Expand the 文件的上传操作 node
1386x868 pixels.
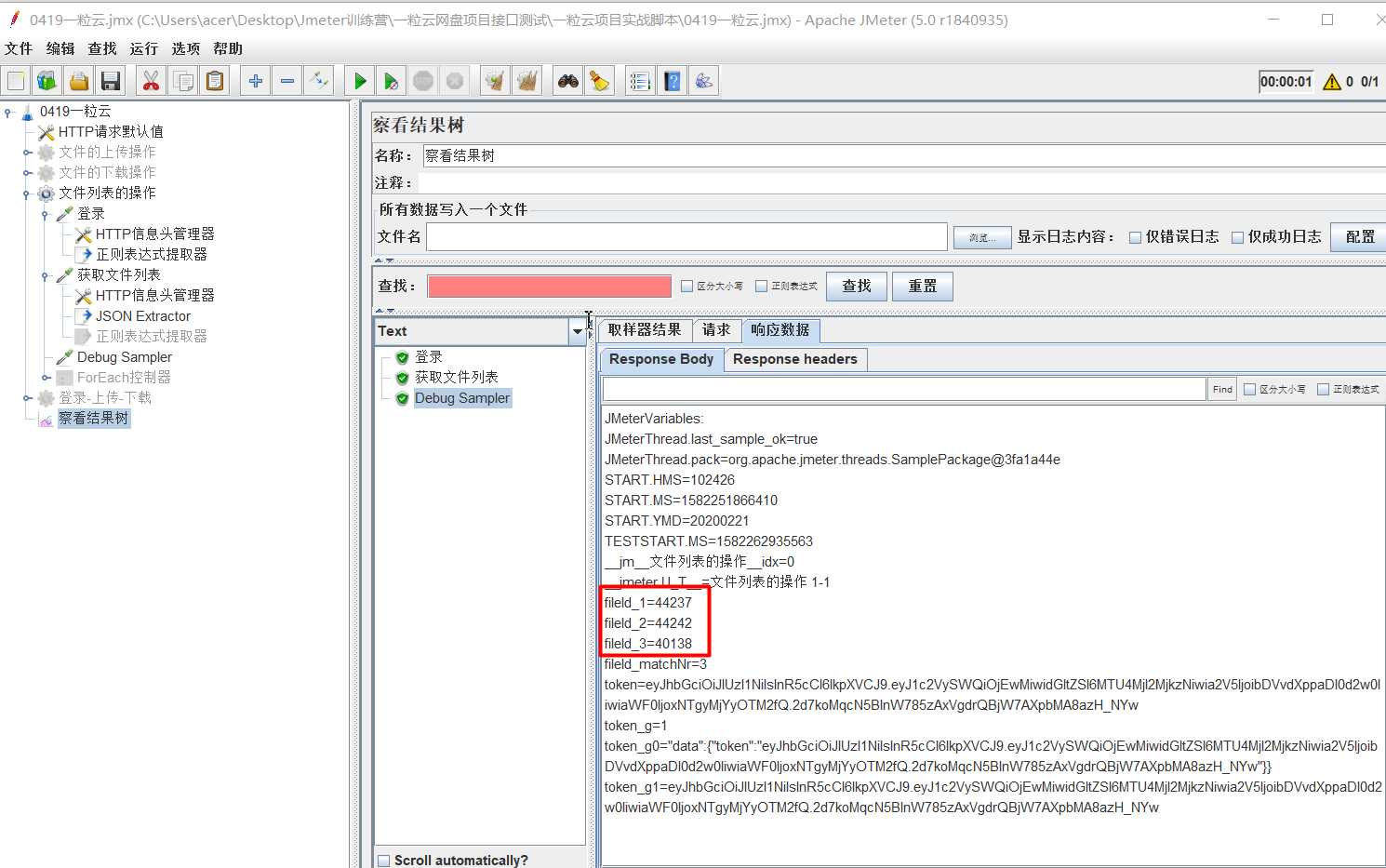[x=27, y=152]
